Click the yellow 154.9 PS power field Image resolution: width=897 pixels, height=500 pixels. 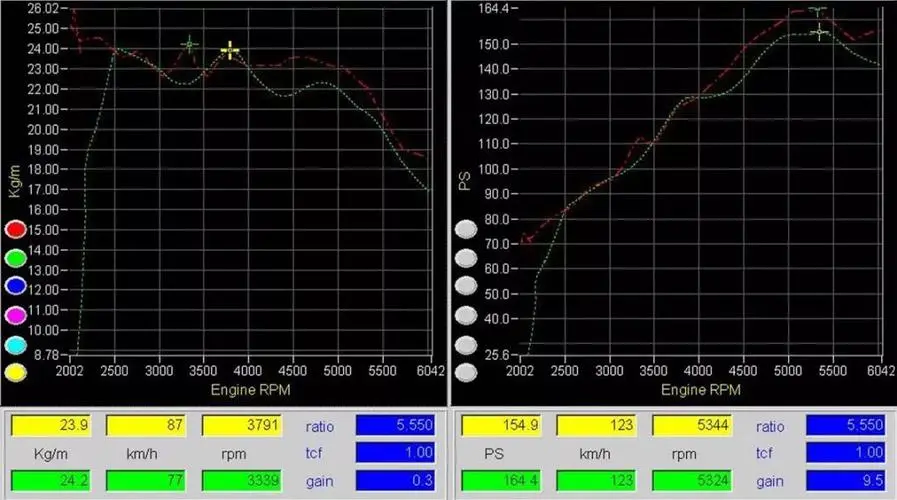pos(498,425)
